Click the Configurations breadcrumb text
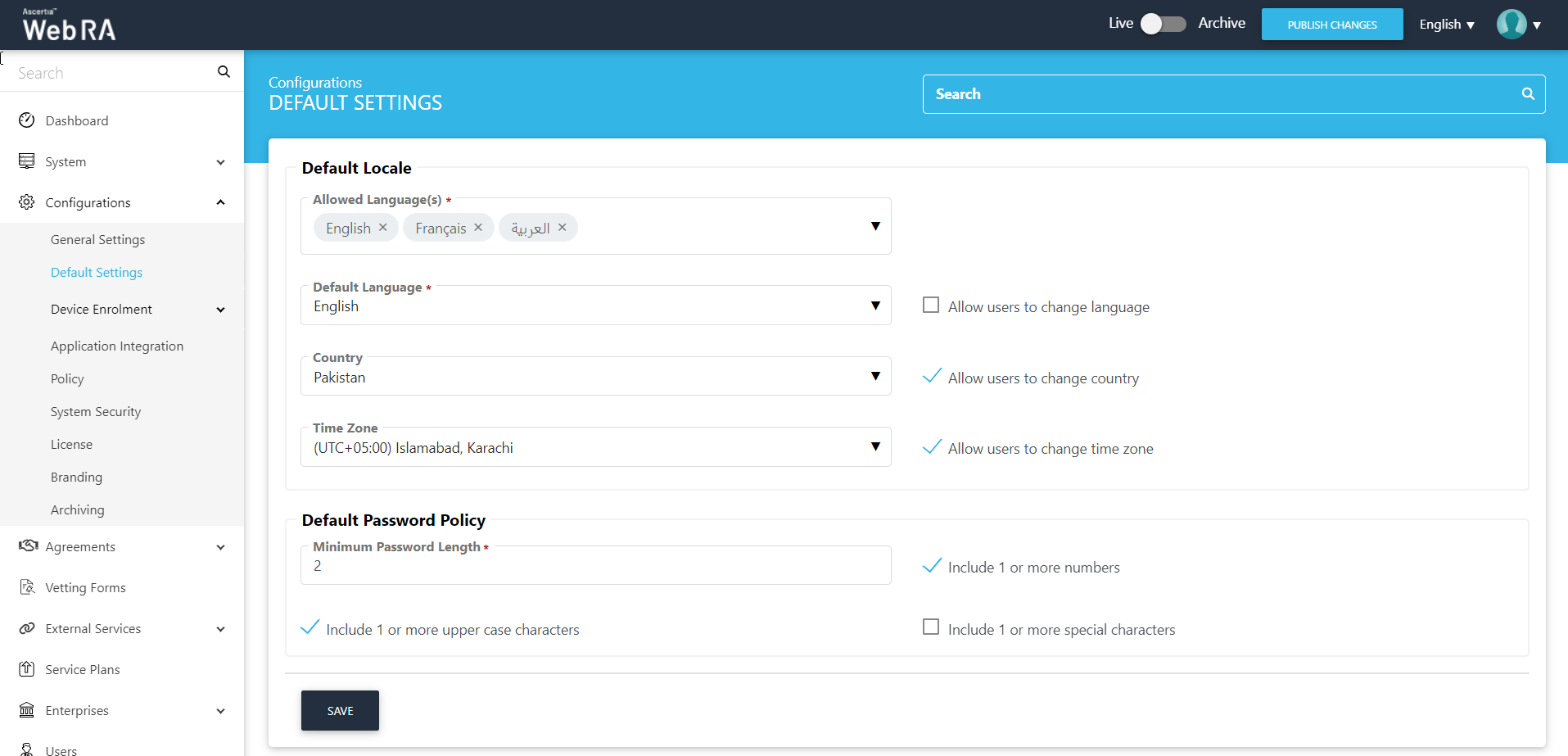Screen dimensions: 1568x756 [315, 82]
